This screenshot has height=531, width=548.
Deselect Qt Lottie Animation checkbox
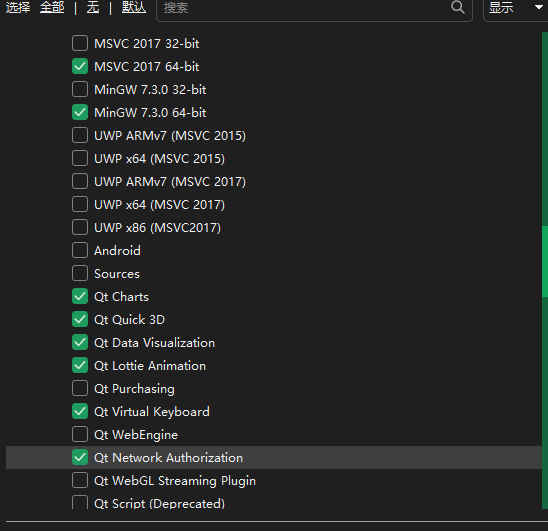[x=80, y=366]
